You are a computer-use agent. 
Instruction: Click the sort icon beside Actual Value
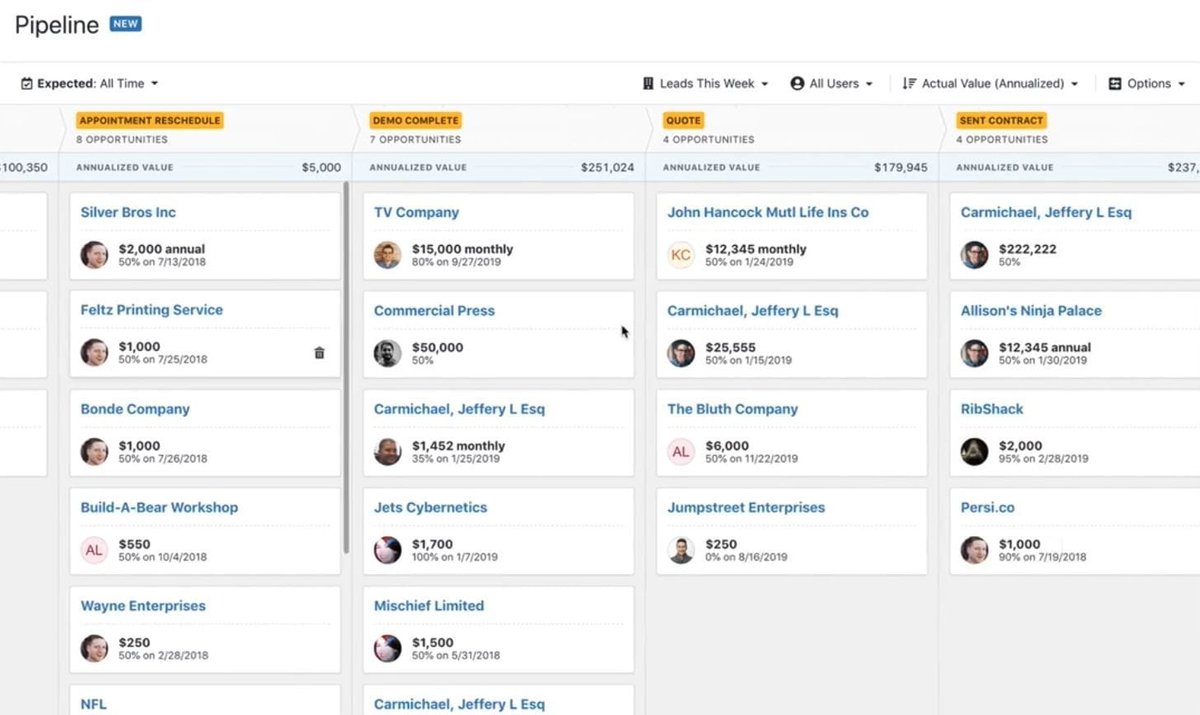tap(909, 84)
